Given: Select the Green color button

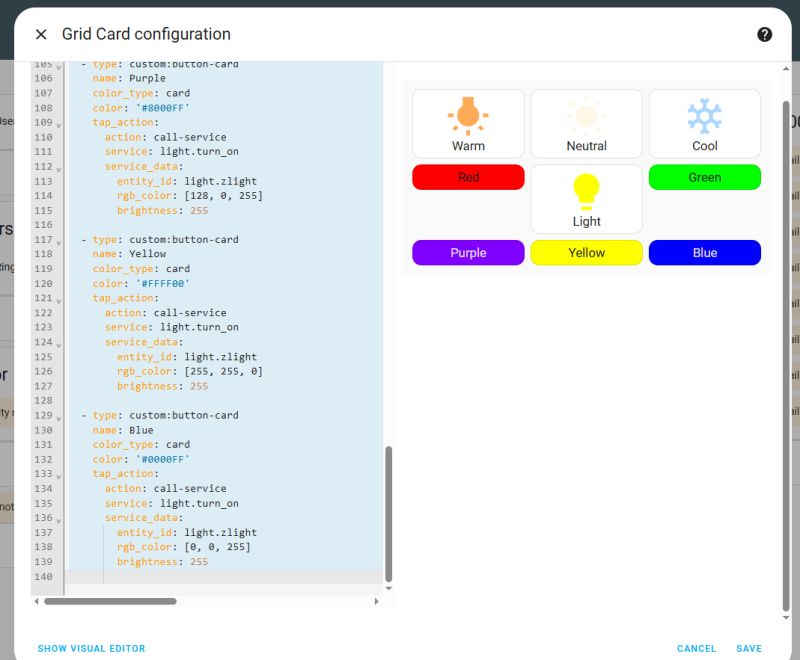Looking at the screenshot, I should click(705, 177).
